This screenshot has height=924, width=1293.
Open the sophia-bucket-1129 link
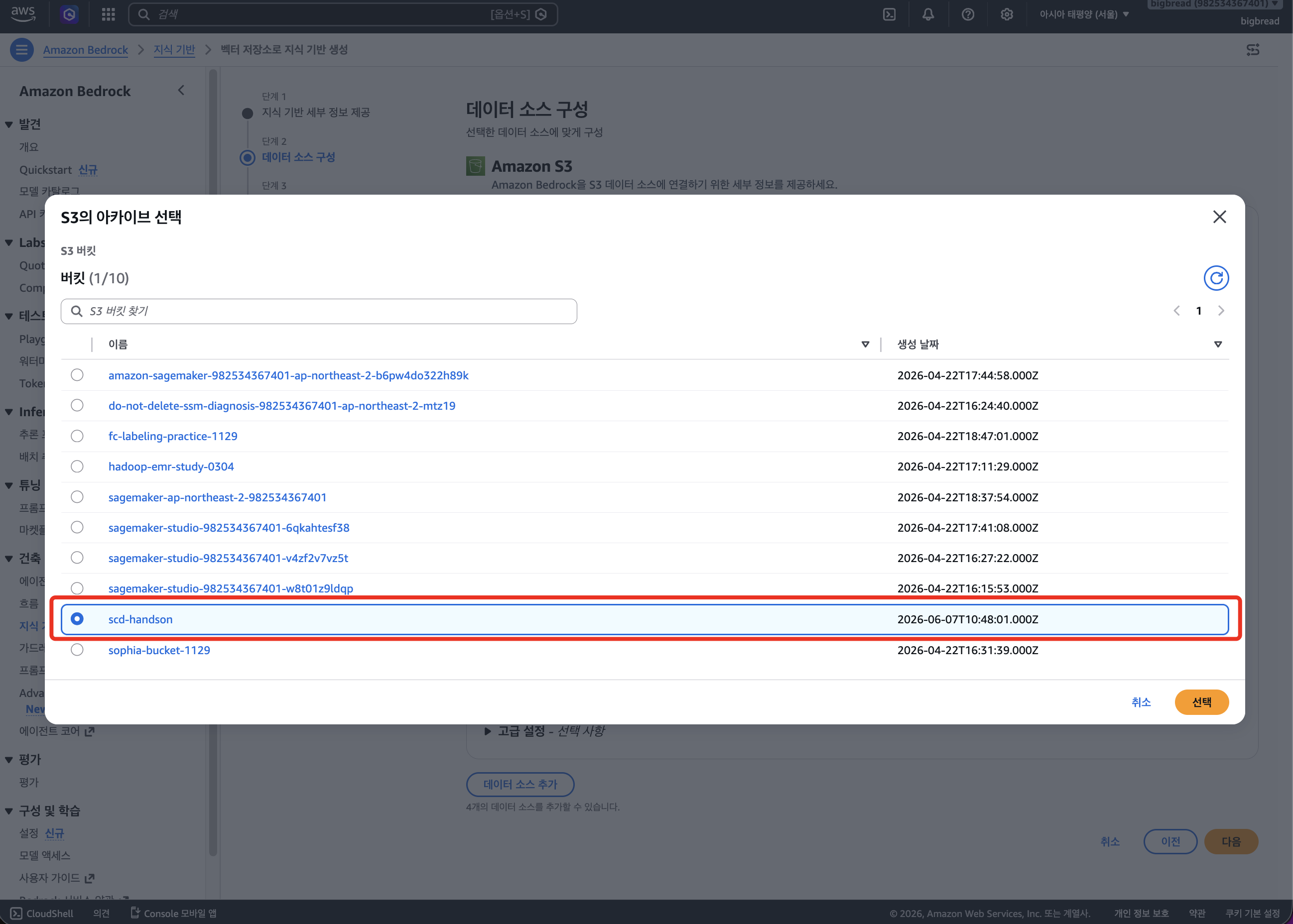click(x=159, y=650)
